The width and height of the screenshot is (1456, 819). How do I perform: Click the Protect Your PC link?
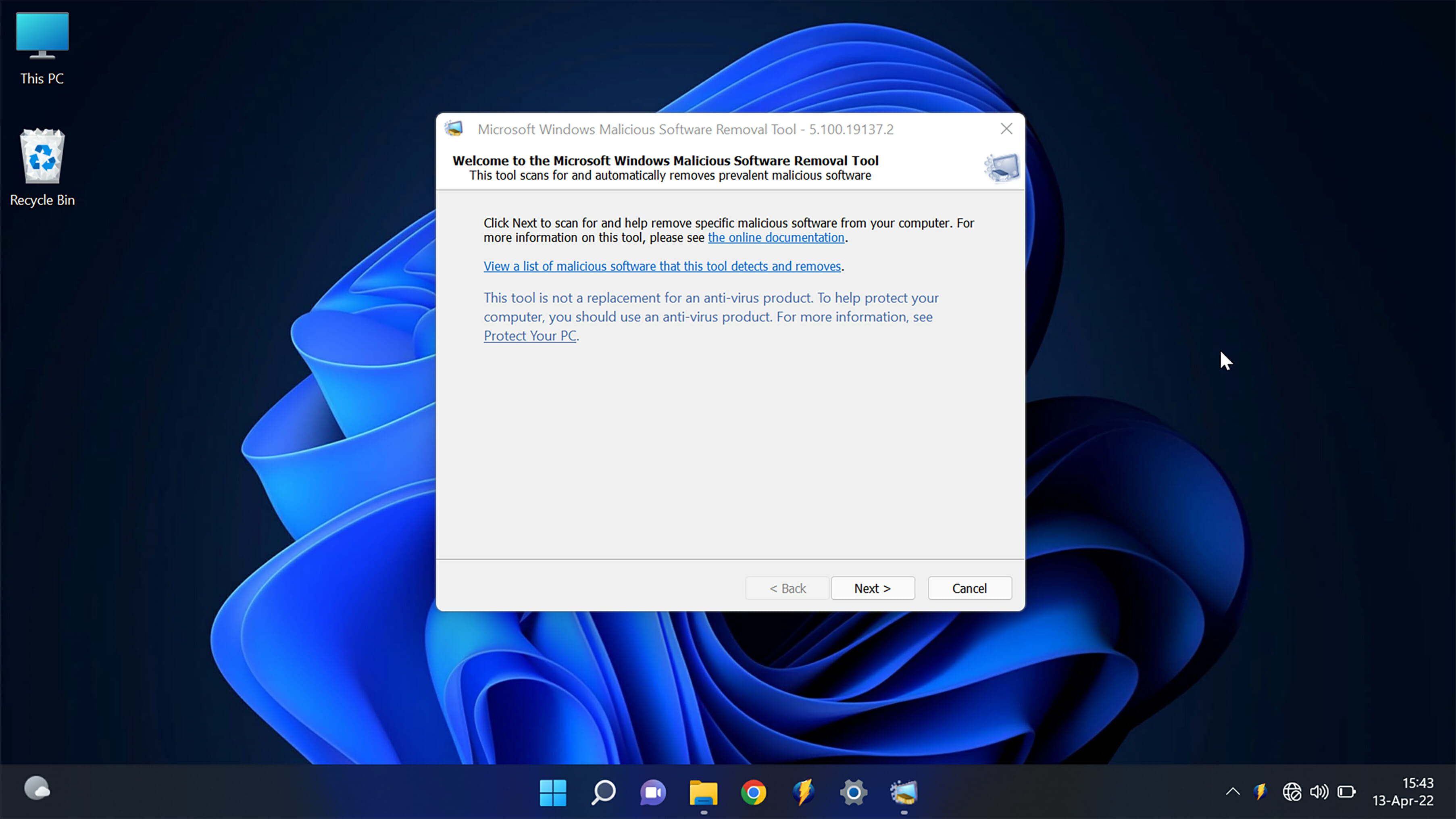(x=530, y=335)
